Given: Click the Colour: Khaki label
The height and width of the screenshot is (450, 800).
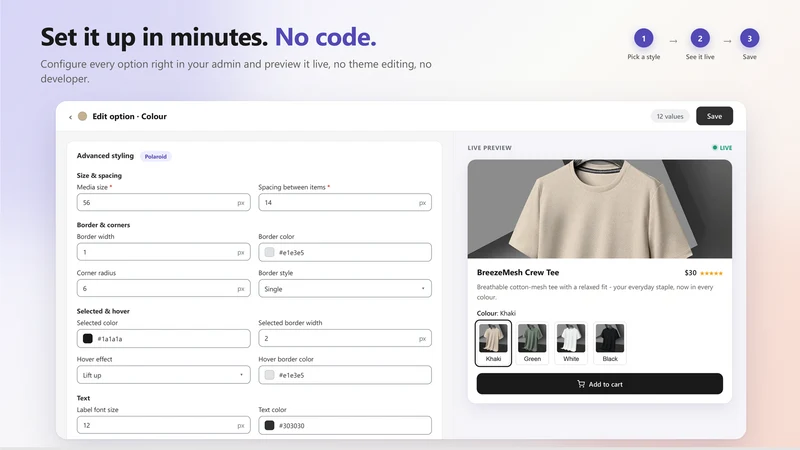Looking at the screenshot, I should (496, 313).
